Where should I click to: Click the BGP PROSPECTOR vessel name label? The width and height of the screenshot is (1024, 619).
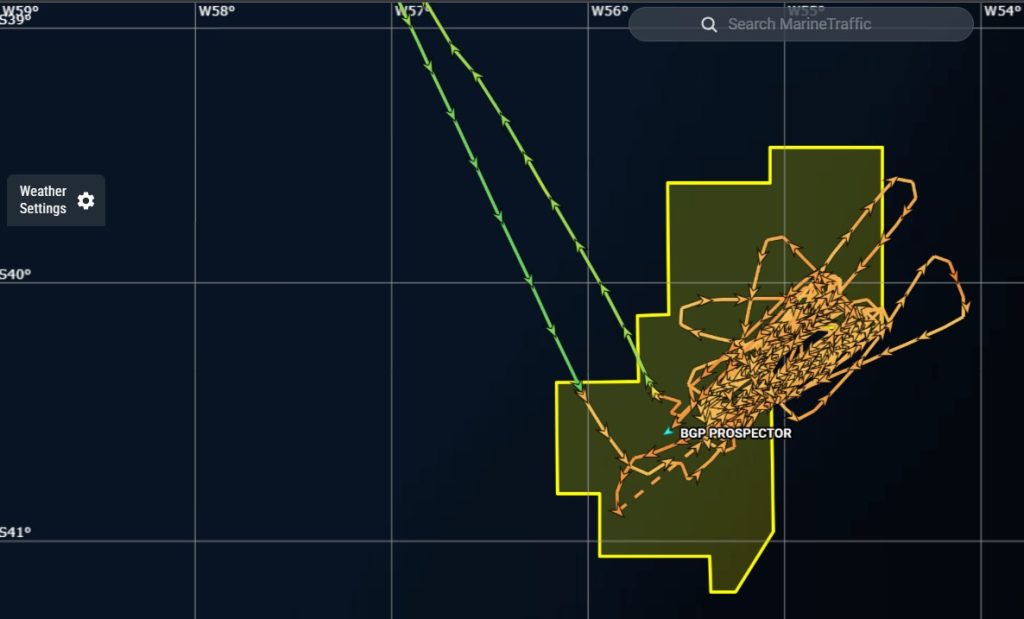735,433
